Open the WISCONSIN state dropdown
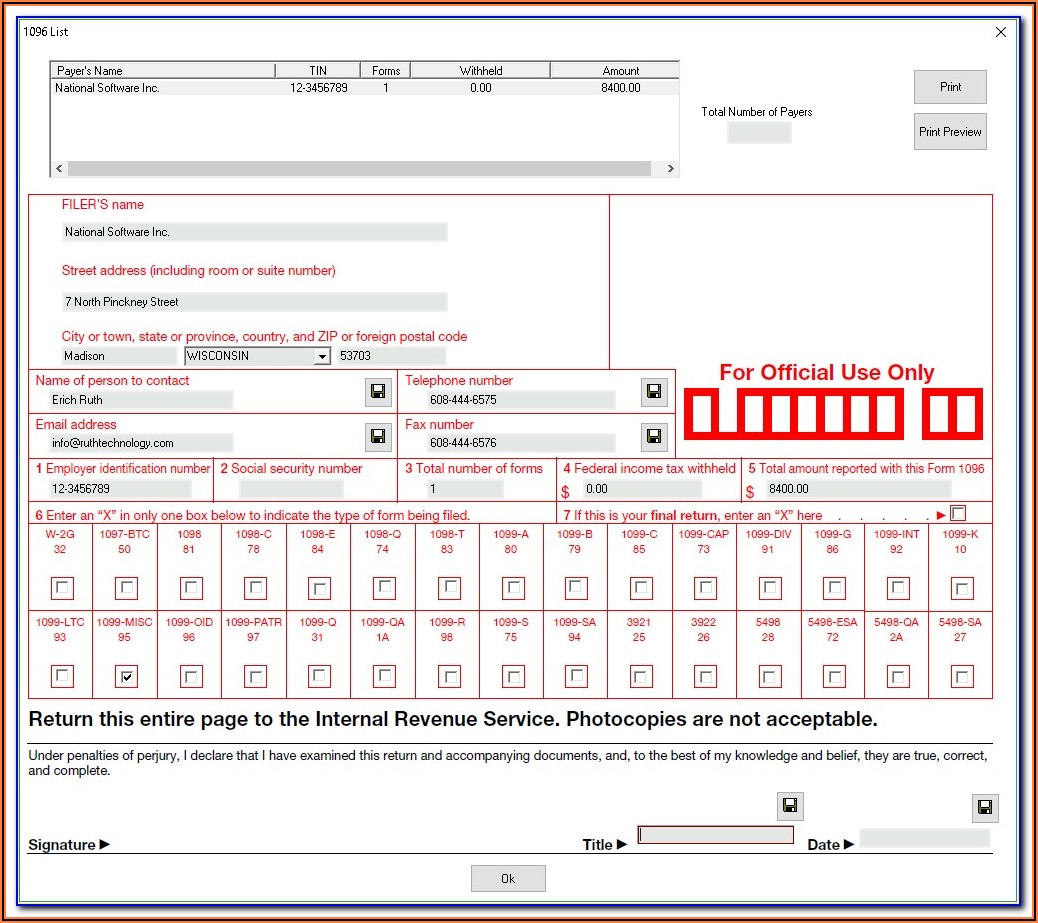Screen dimensions: 1038x923 pos(322,357)
